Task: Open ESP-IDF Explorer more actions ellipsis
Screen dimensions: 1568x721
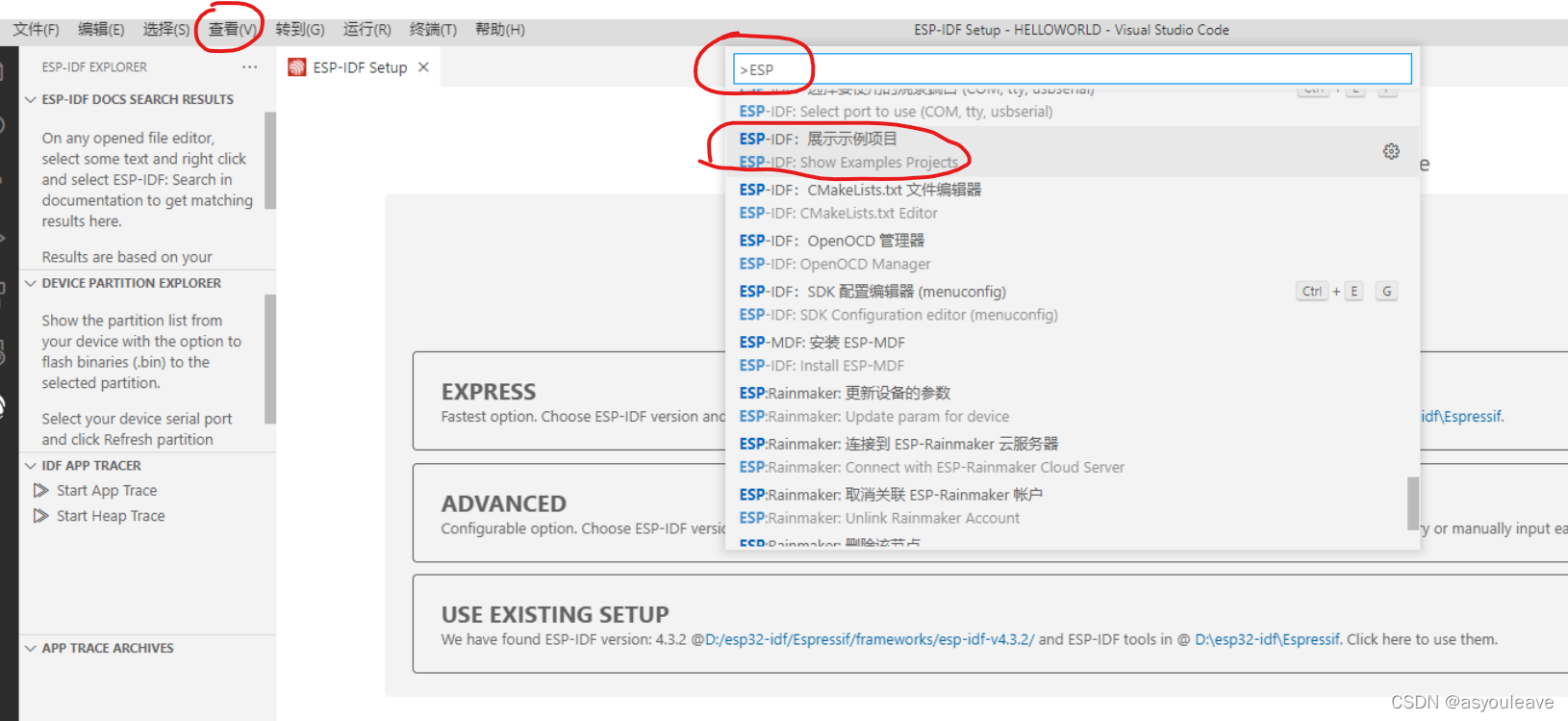Action: point(250,67)
